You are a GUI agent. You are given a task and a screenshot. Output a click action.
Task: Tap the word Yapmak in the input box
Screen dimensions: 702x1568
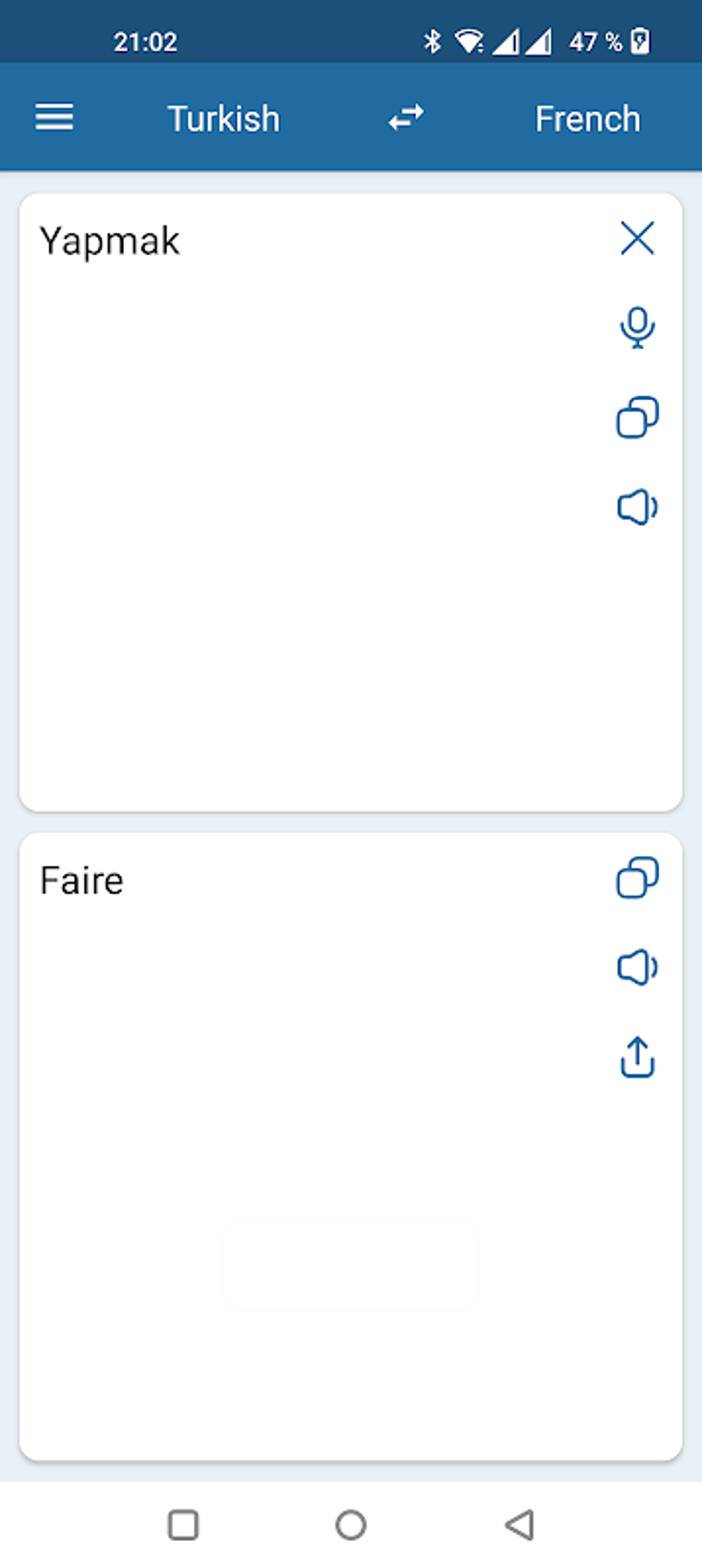110,240
